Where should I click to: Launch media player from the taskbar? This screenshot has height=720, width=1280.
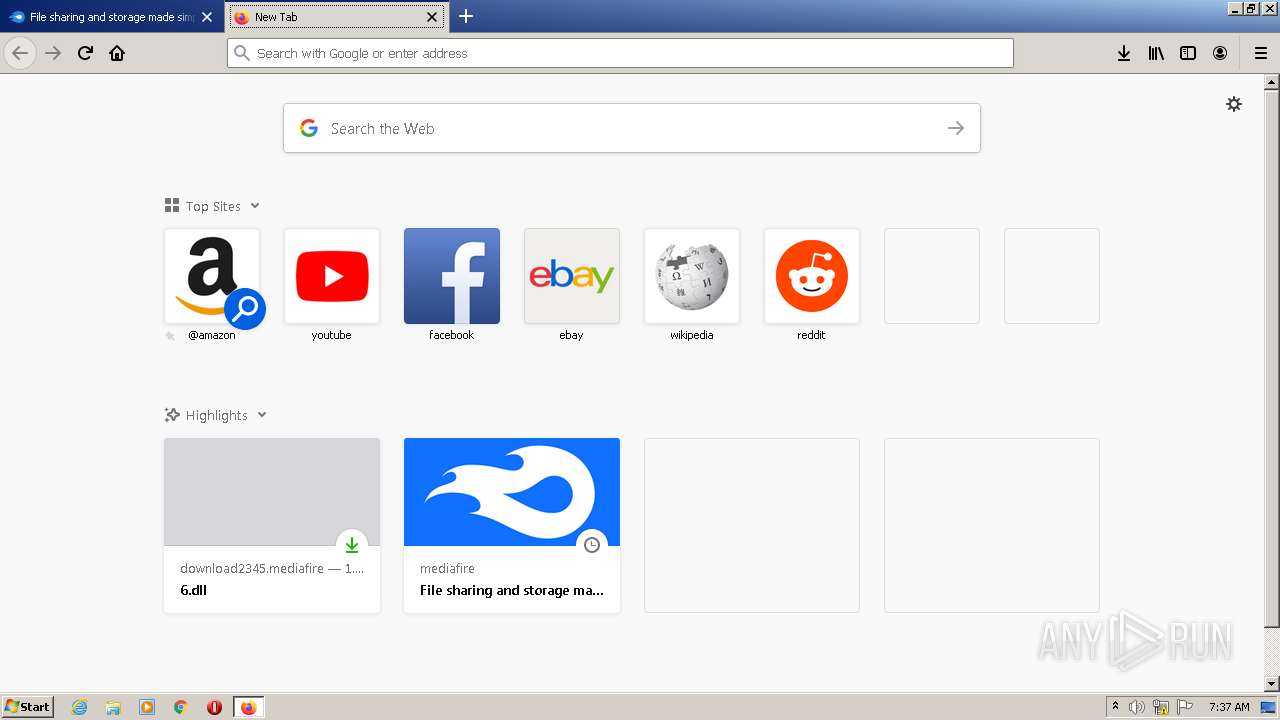147,707
